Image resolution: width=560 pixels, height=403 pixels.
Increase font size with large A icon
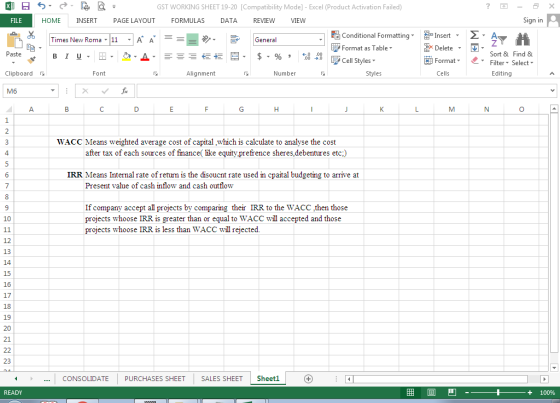140,40
